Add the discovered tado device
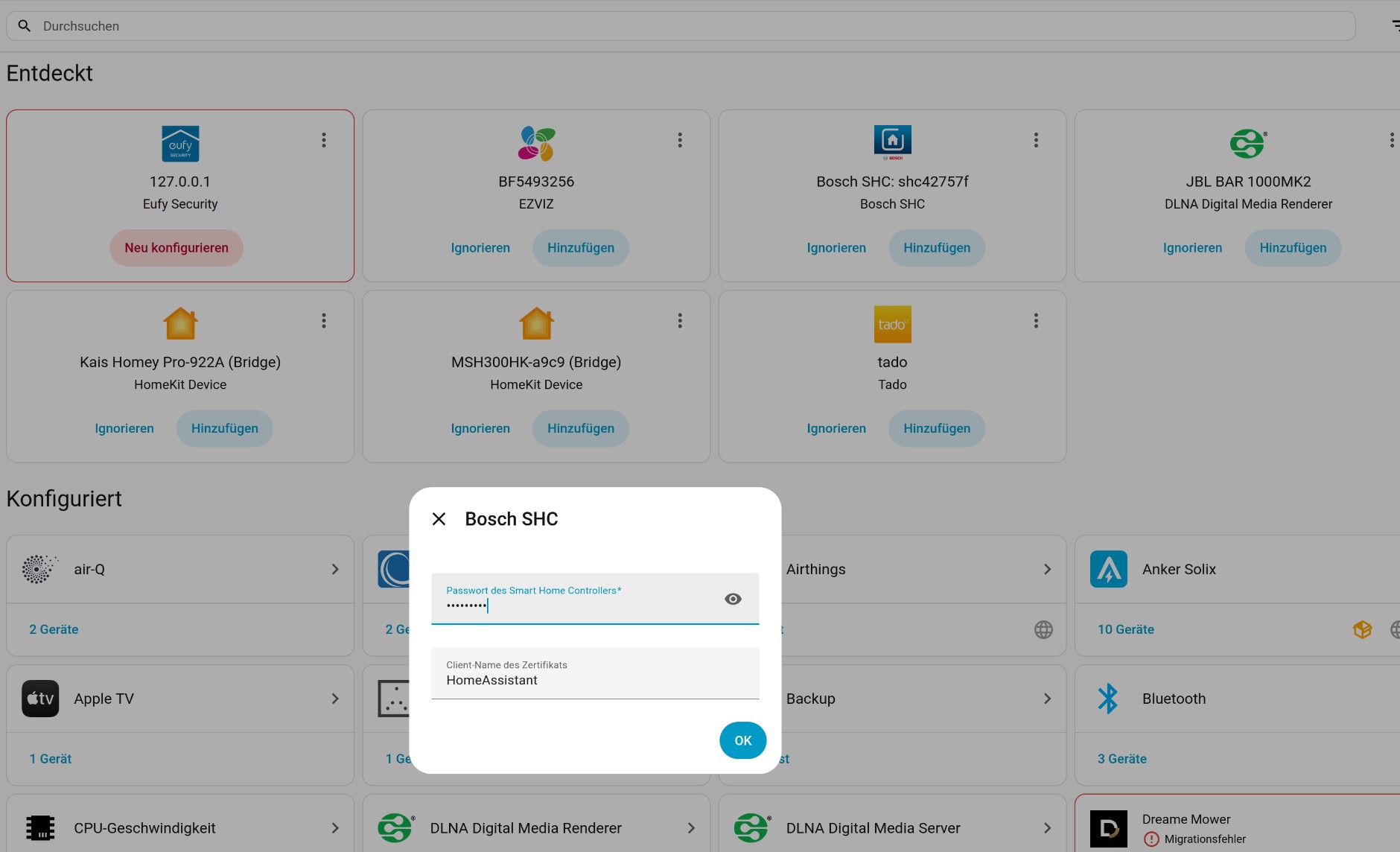This screenshot has height=852, width=1400. [937, 428]
